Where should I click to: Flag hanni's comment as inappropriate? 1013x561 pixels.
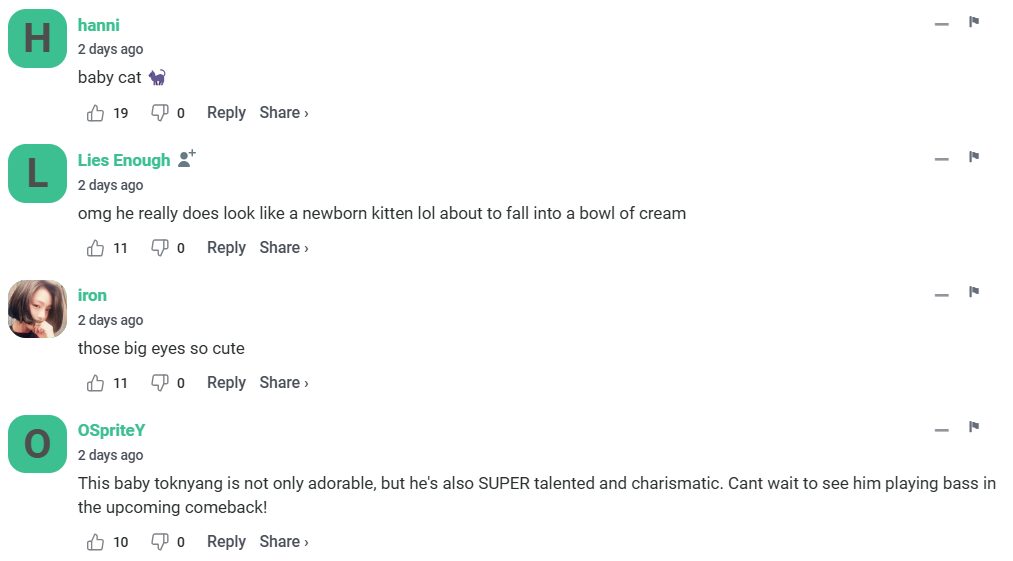pyautogui.click(x=973, y=22)
